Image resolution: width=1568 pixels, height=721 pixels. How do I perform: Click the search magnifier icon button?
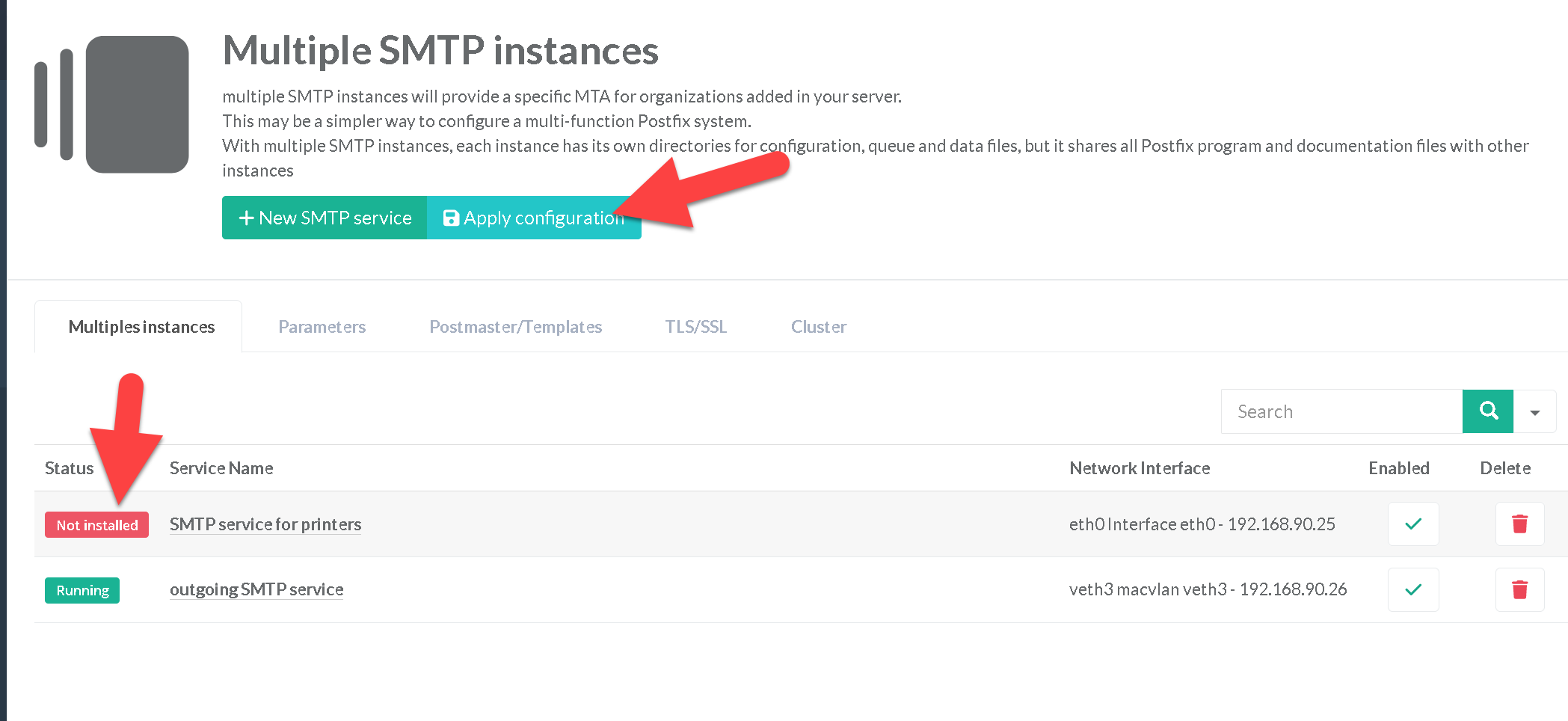click(1487, 411)
